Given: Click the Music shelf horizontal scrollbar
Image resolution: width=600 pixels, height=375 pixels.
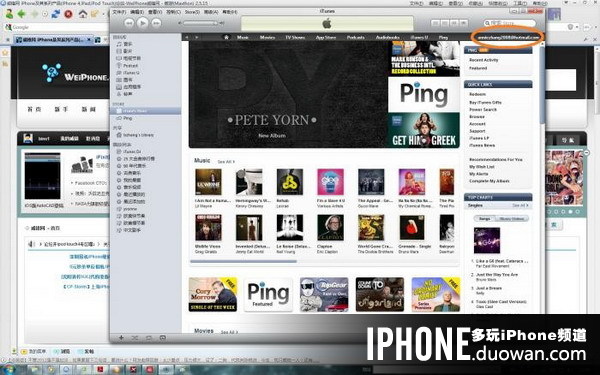Looking at the screenshot, I should coord(243,262).
